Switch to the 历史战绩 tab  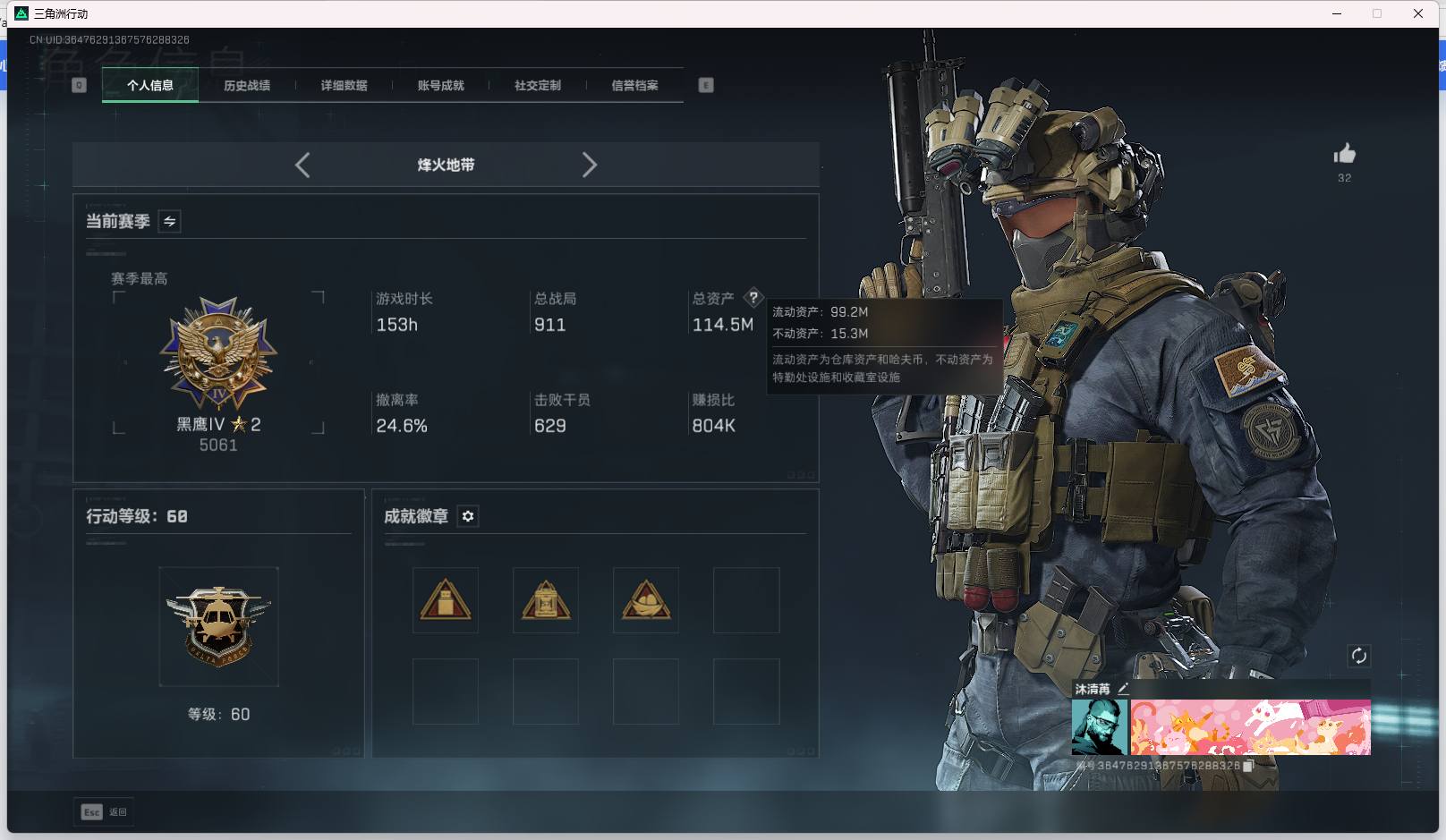pos(247,86)
